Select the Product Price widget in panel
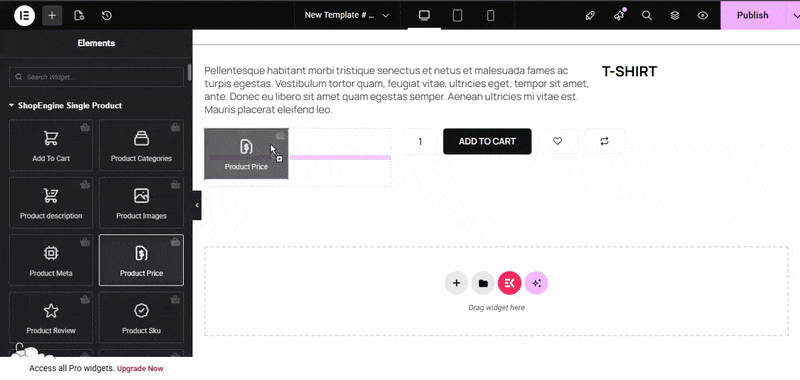800x380 pixels. pos(141,260)
